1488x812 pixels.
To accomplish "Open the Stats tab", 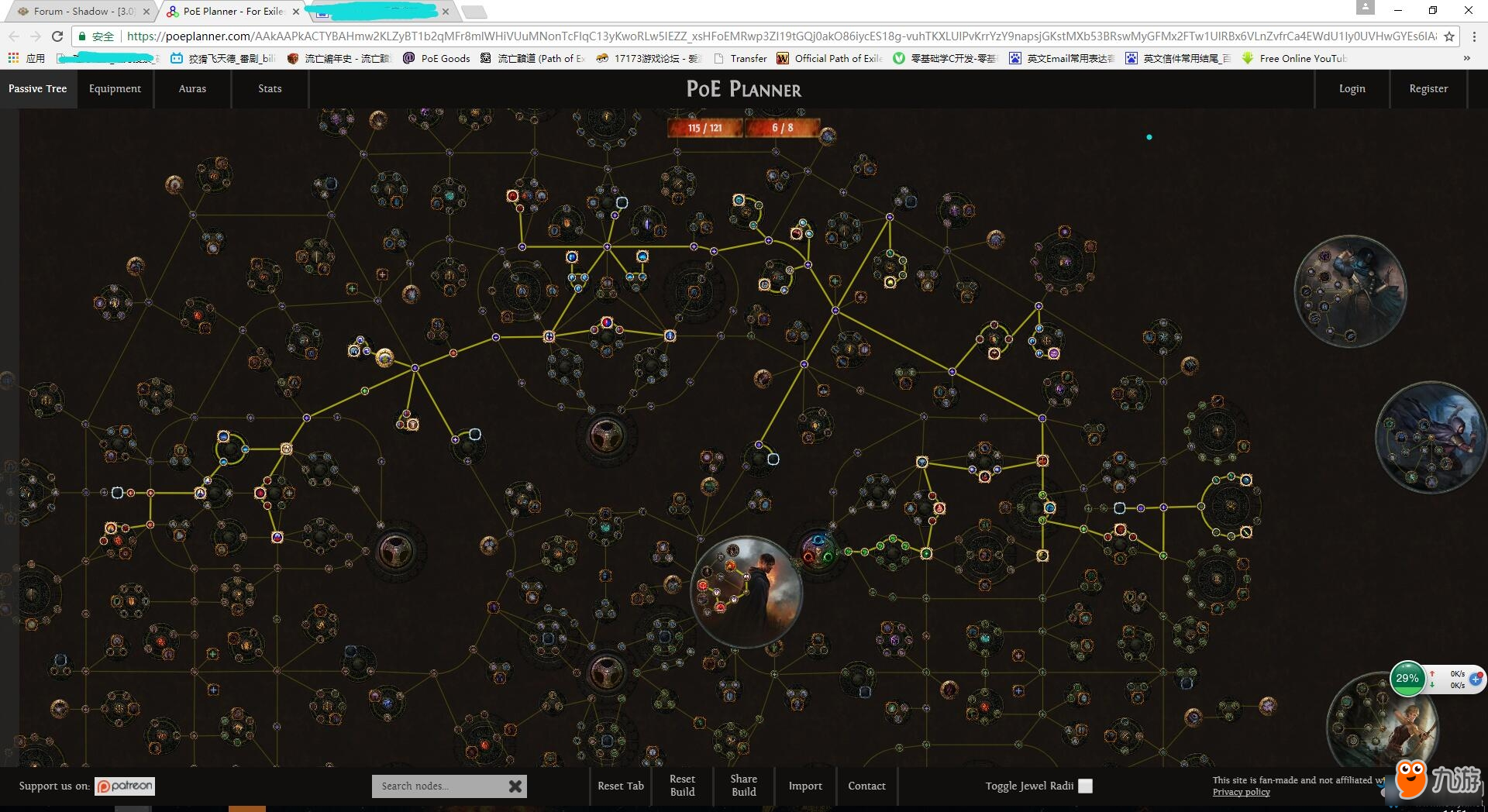I will pos(270,88).
